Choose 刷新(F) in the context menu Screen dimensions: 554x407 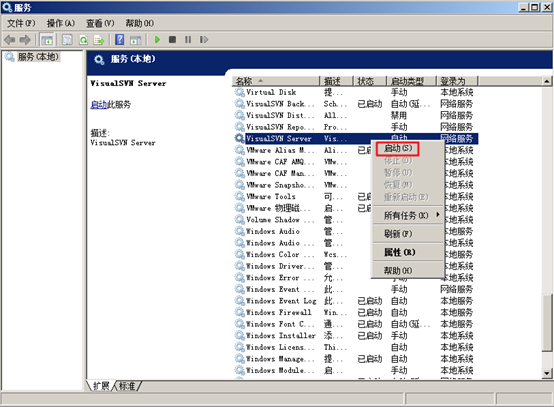tap(408, 234)
